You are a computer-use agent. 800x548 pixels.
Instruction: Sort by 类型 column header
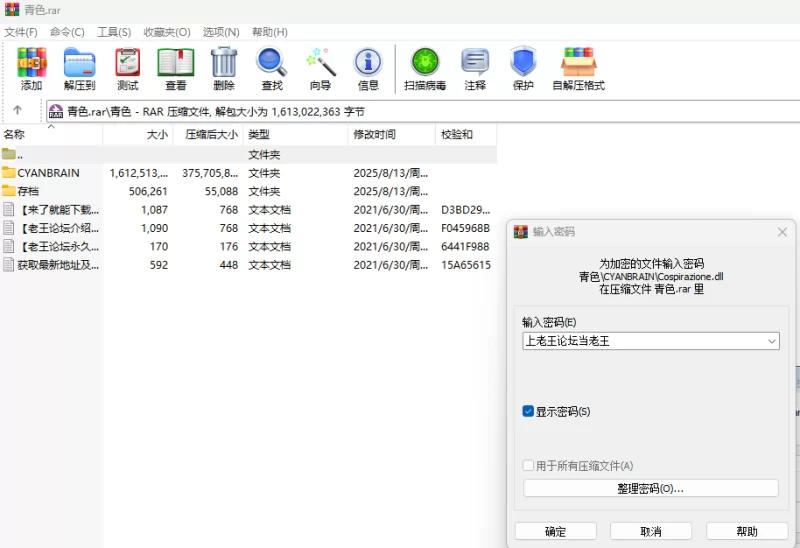(295, 134)
